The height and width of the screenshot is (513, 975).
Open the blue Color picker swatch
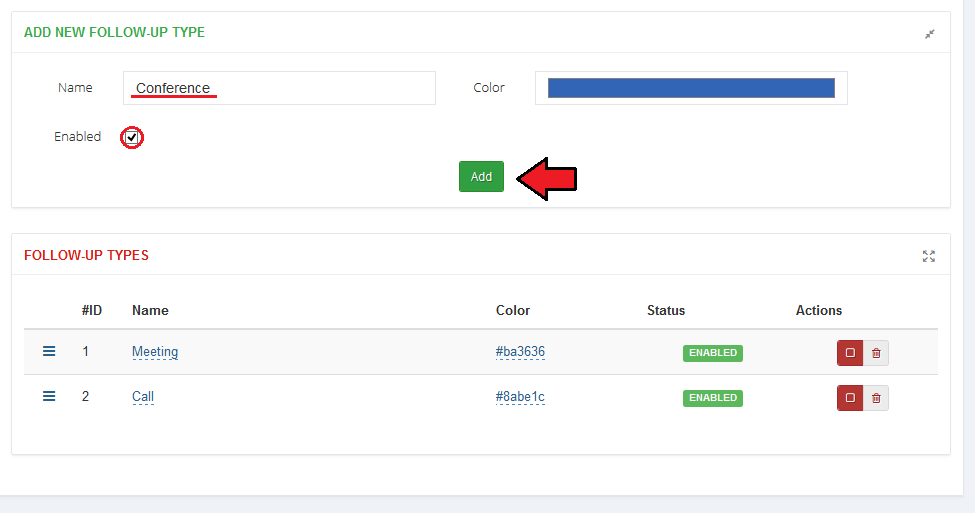pos(691,88)
